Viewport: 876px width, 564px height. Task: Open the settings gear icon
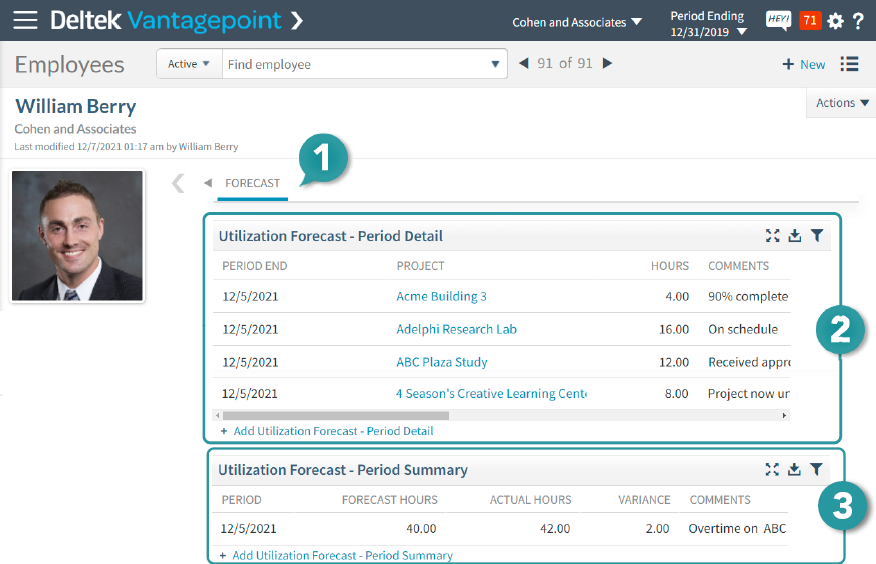tap(835, 21)
